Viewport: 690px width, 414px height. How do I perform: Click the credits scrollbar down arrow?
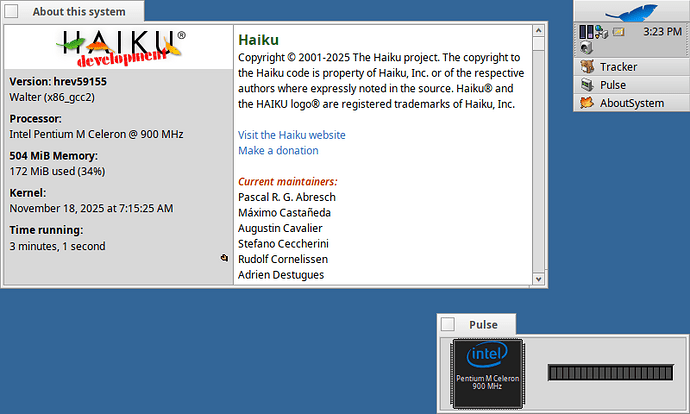(540, 278)
